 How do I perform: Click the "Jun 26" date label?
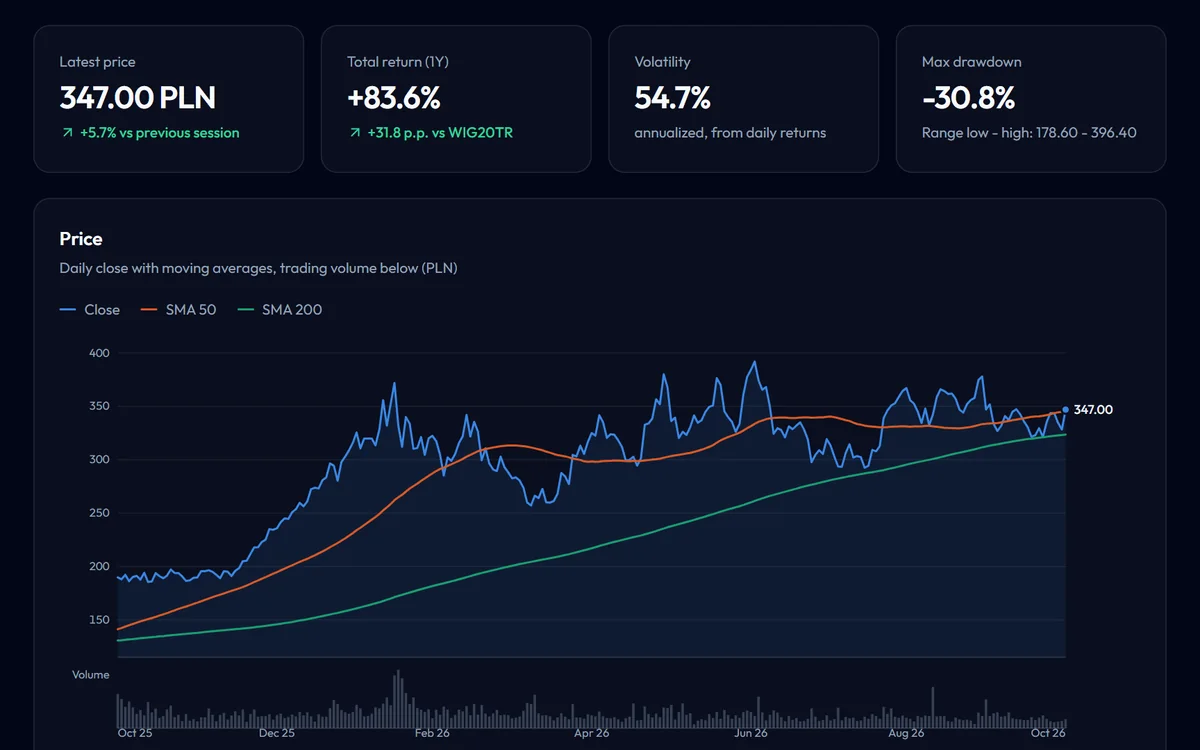(750, 733)
